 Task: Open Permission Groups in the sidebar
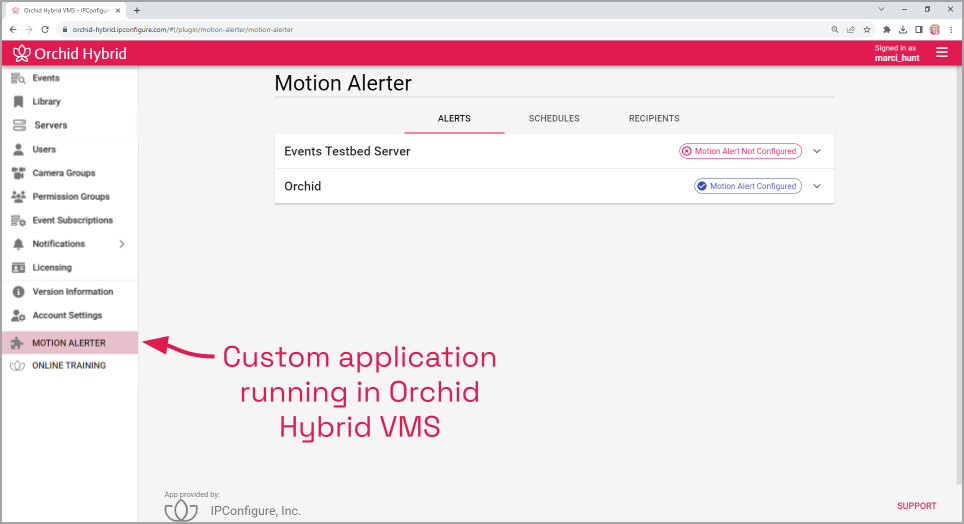click(69, 197)
